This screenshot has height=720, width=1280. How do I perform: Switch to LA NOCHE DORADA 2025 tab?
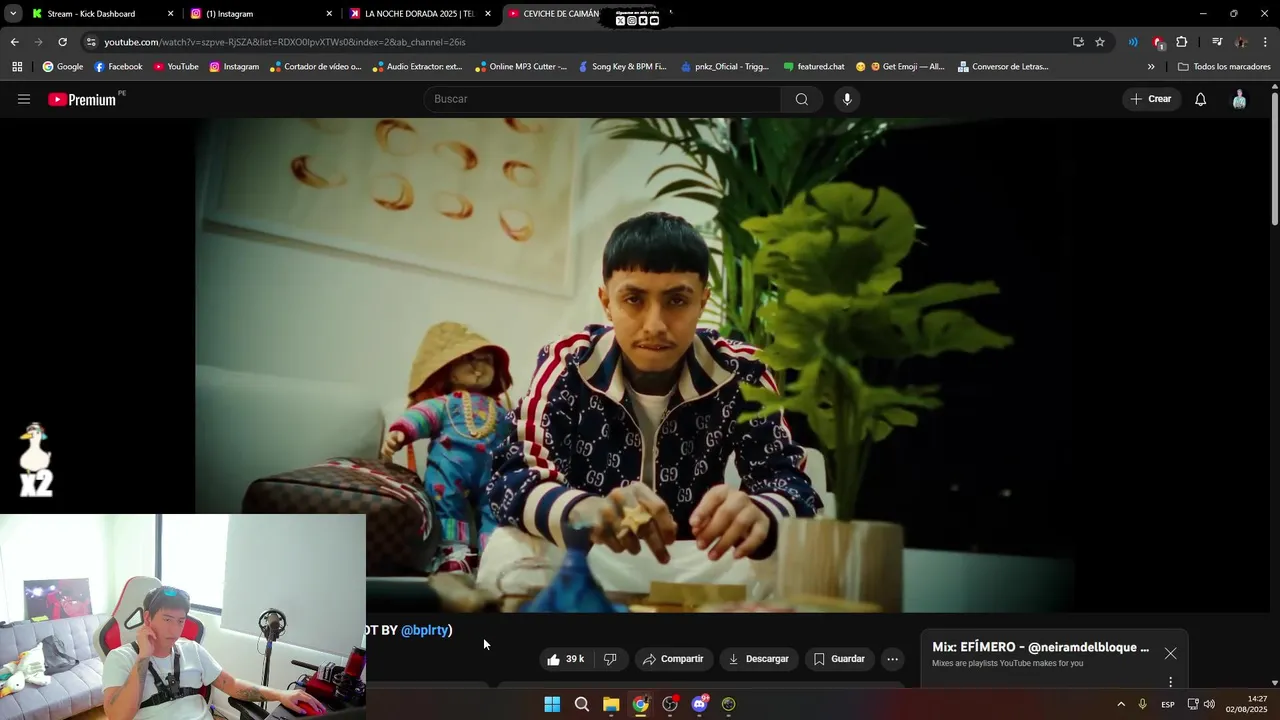pyautogui.click(x=419, y=14)
